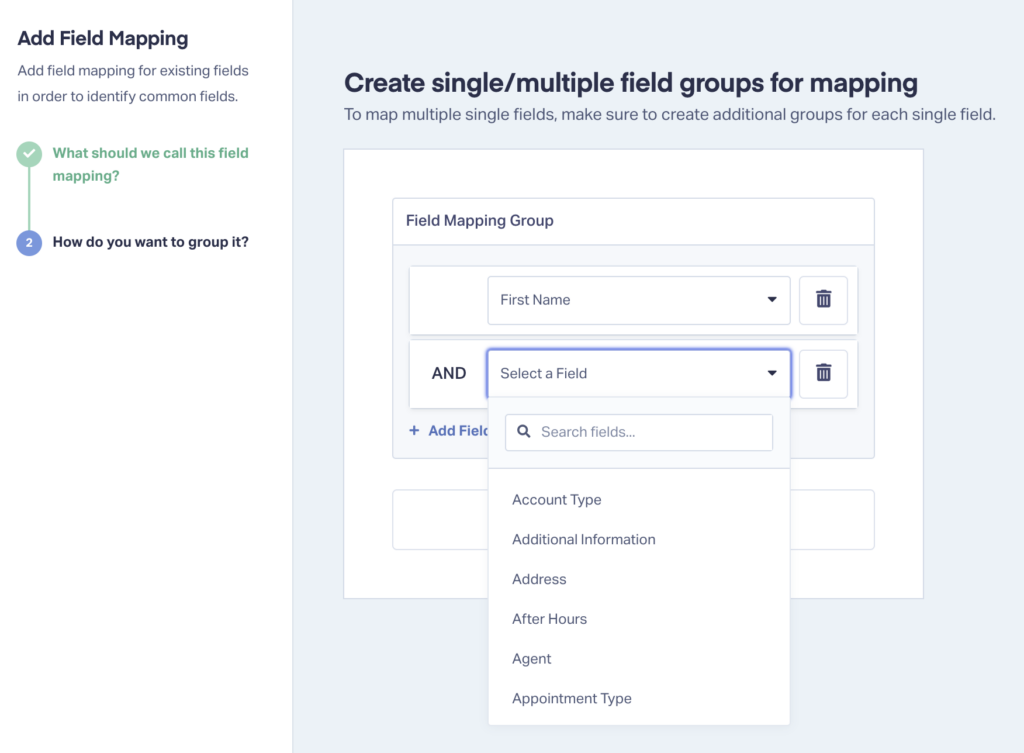Click the magnifying glass in the search bar
This screenshot has height=753, width=1024.
[x=524, y=432]
